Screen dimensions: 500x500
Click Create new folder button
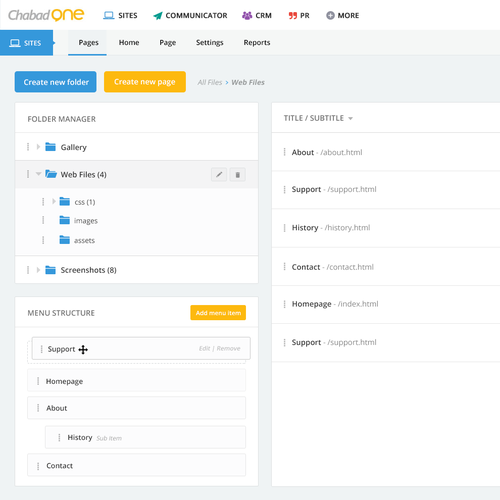[x=56, y=82]
